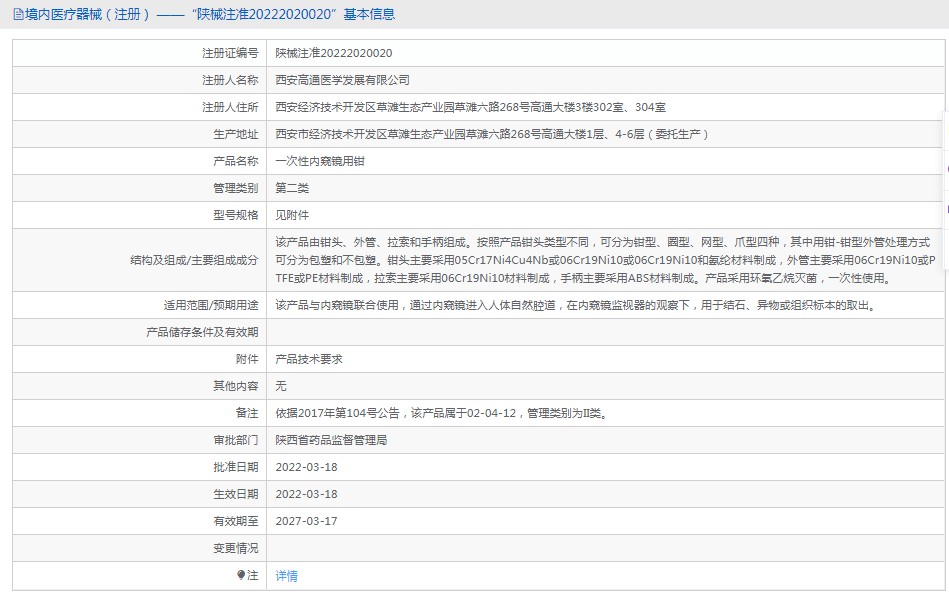Click the 型号规格 label
The width and height of the screenshot is (949, 596).
(235, 215)
